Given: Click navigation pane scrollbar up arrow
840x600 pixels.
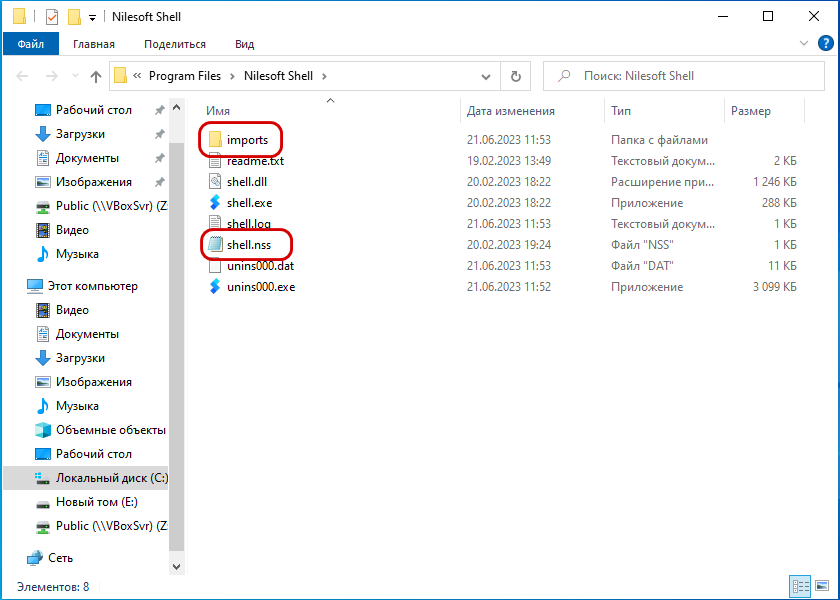Looking at the screenshot, I should (176, 107).
